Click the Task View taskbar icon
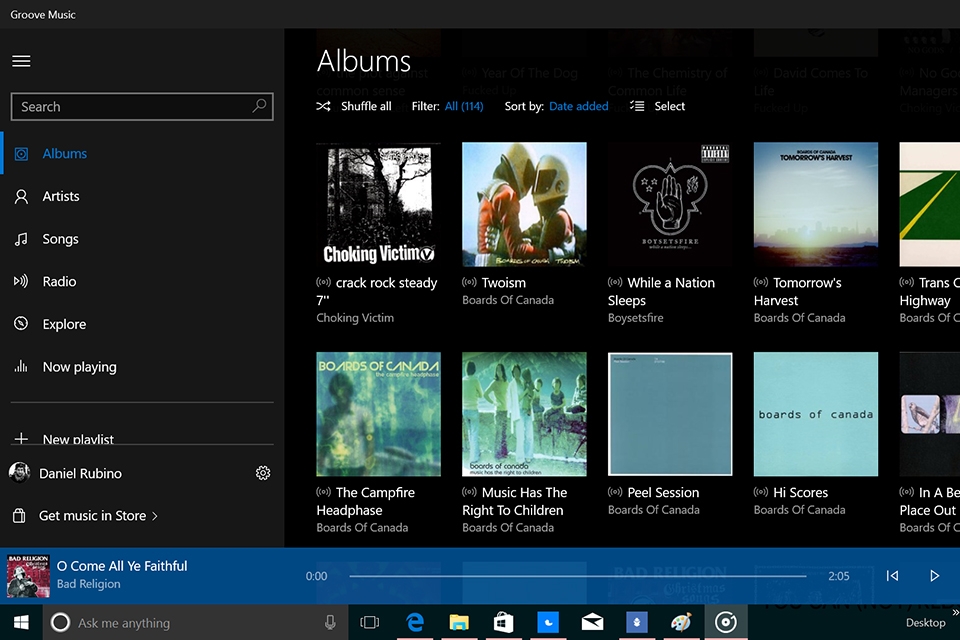Viewport: 960px width, 640px height. pos(369,622)
